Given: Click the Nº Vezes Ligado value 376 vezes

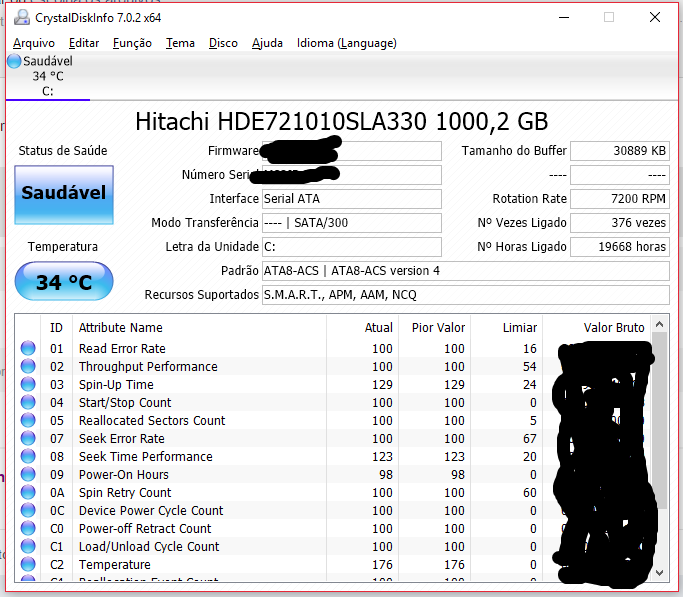Looking at the screenshot, I should pyautogui.click(x=620, y=223).
